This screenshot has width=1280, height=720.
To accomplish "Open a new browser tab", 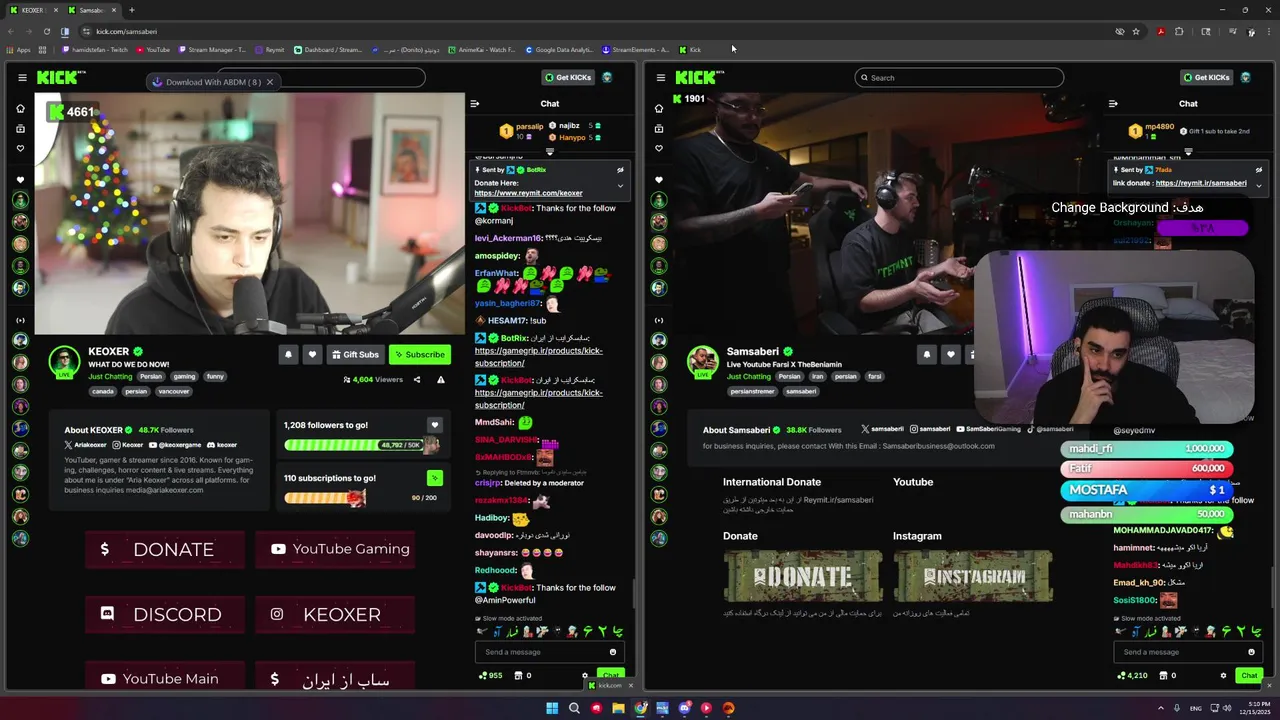I will [131, 10].
